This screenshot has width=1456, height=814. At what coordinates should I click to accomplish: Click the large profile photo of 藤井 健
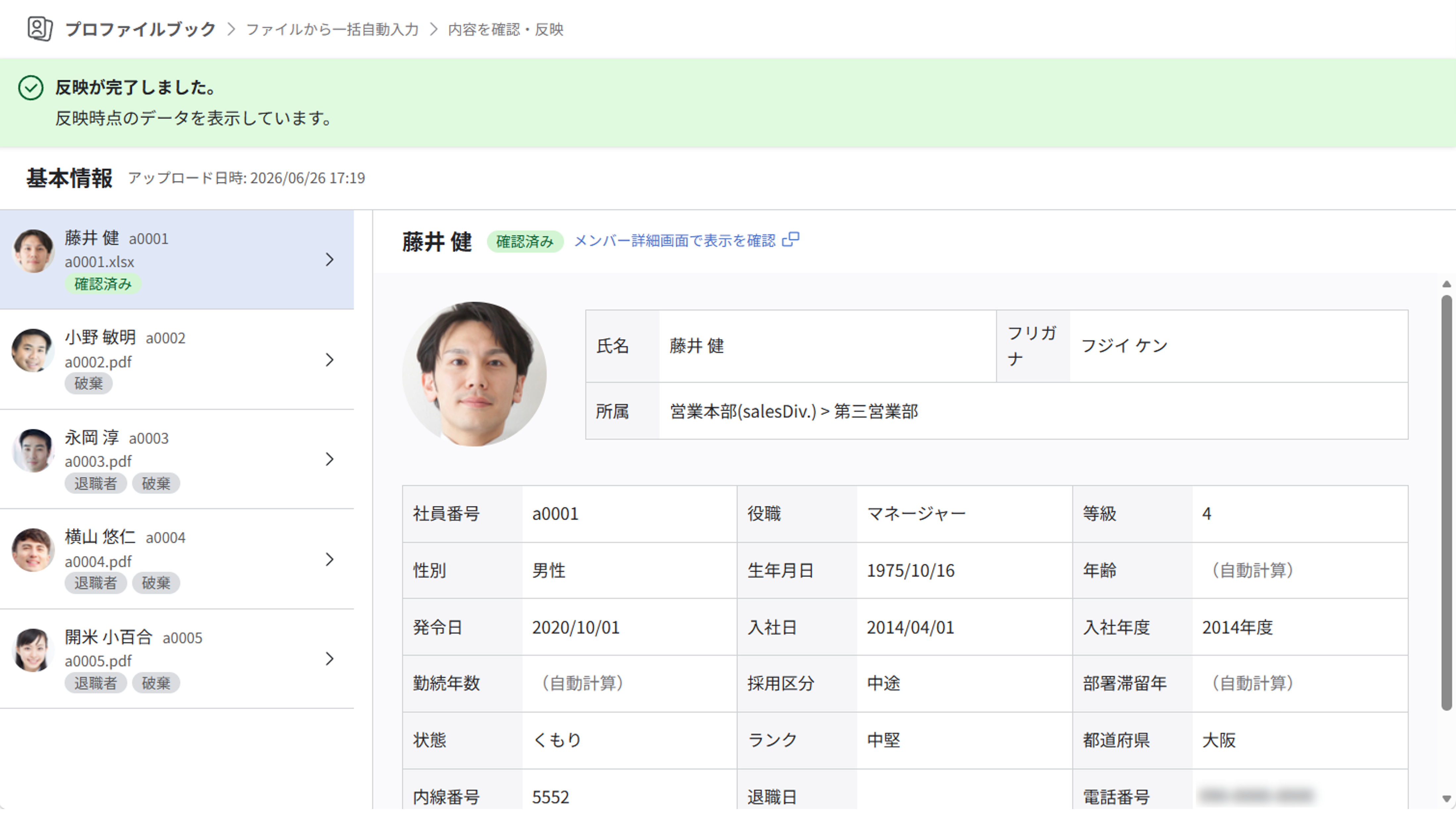point(474,374)
